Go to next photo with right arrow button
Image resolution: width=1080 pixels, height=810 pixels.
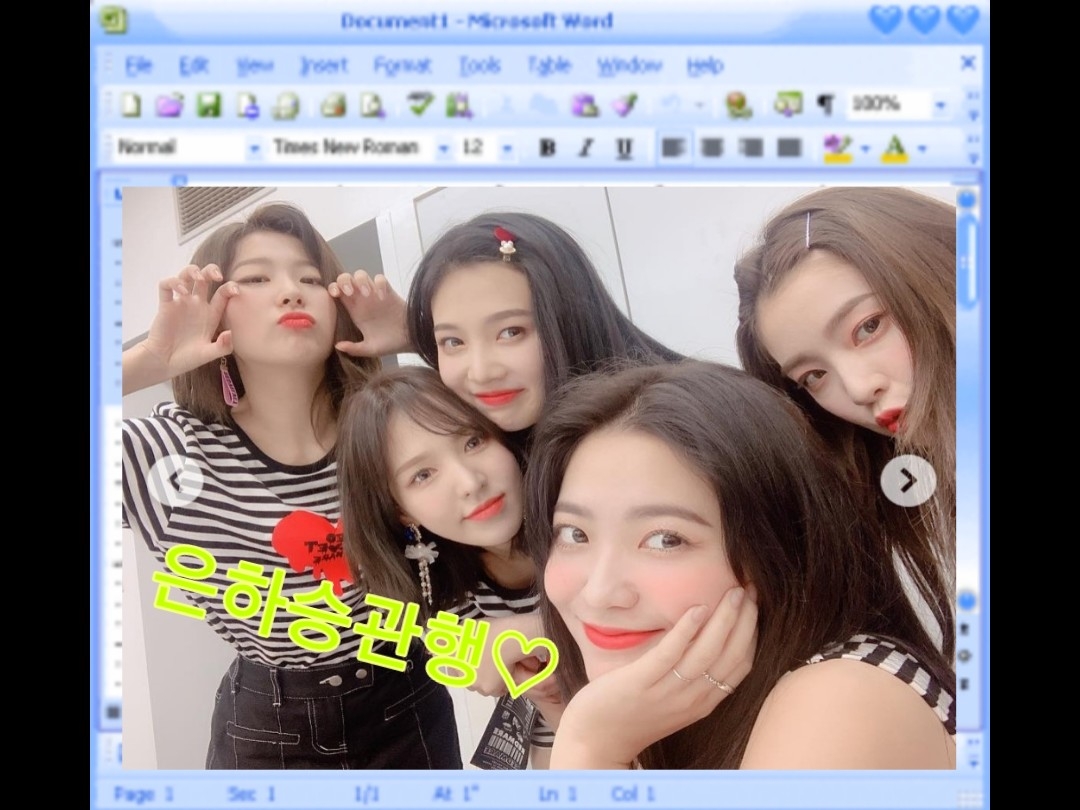pyautogui.click(x=908, y=481)
